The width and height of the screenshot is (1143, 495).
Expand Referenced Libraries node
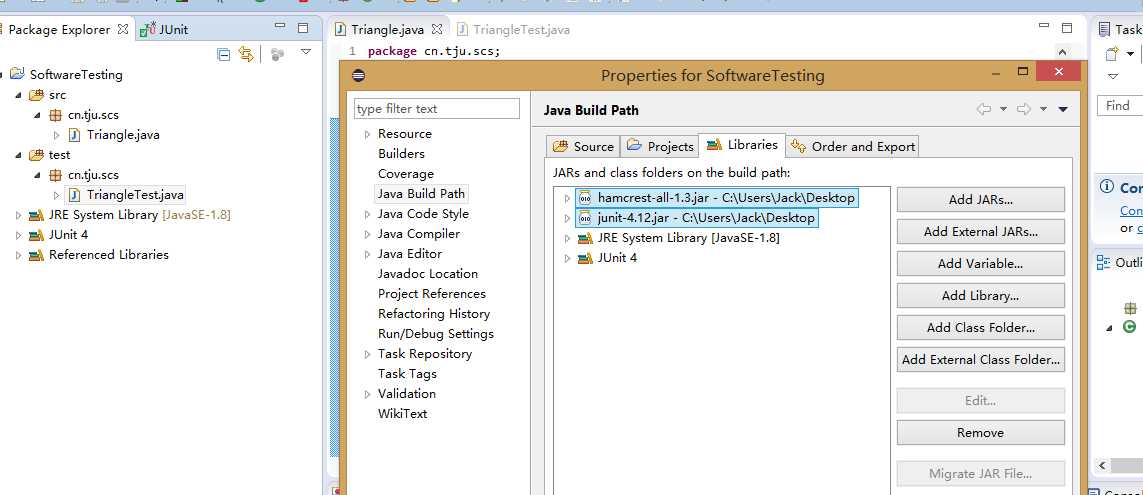(18, 254)
